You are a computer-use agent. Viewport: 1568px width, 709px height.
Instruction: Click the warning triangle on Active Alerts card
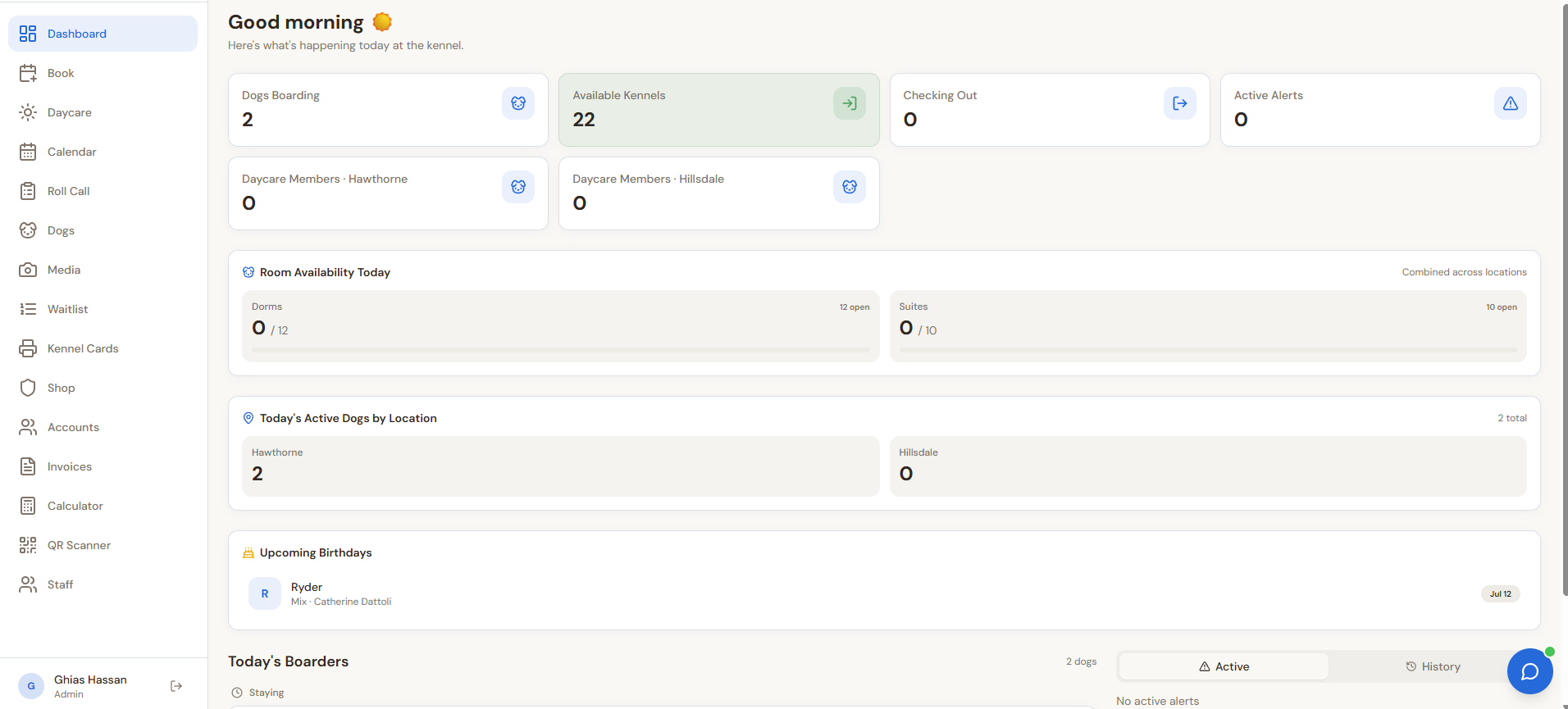tap(1511, 103)
